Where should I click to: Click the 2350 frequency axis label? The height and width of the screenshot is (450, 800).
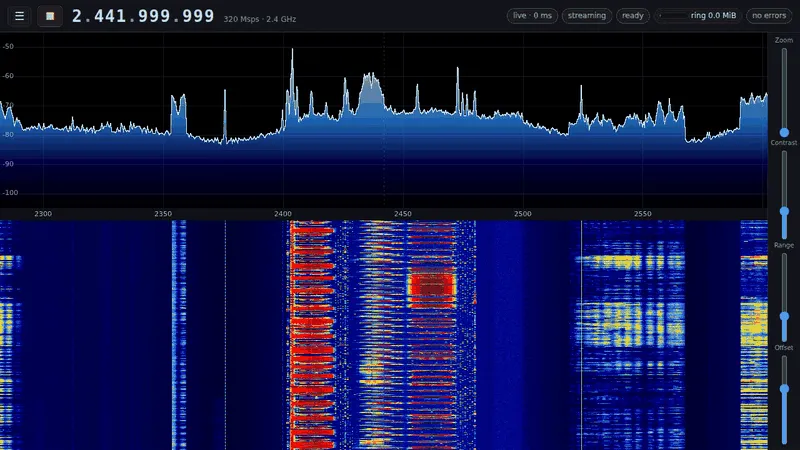pyautogui.click(x=163, y=214)
